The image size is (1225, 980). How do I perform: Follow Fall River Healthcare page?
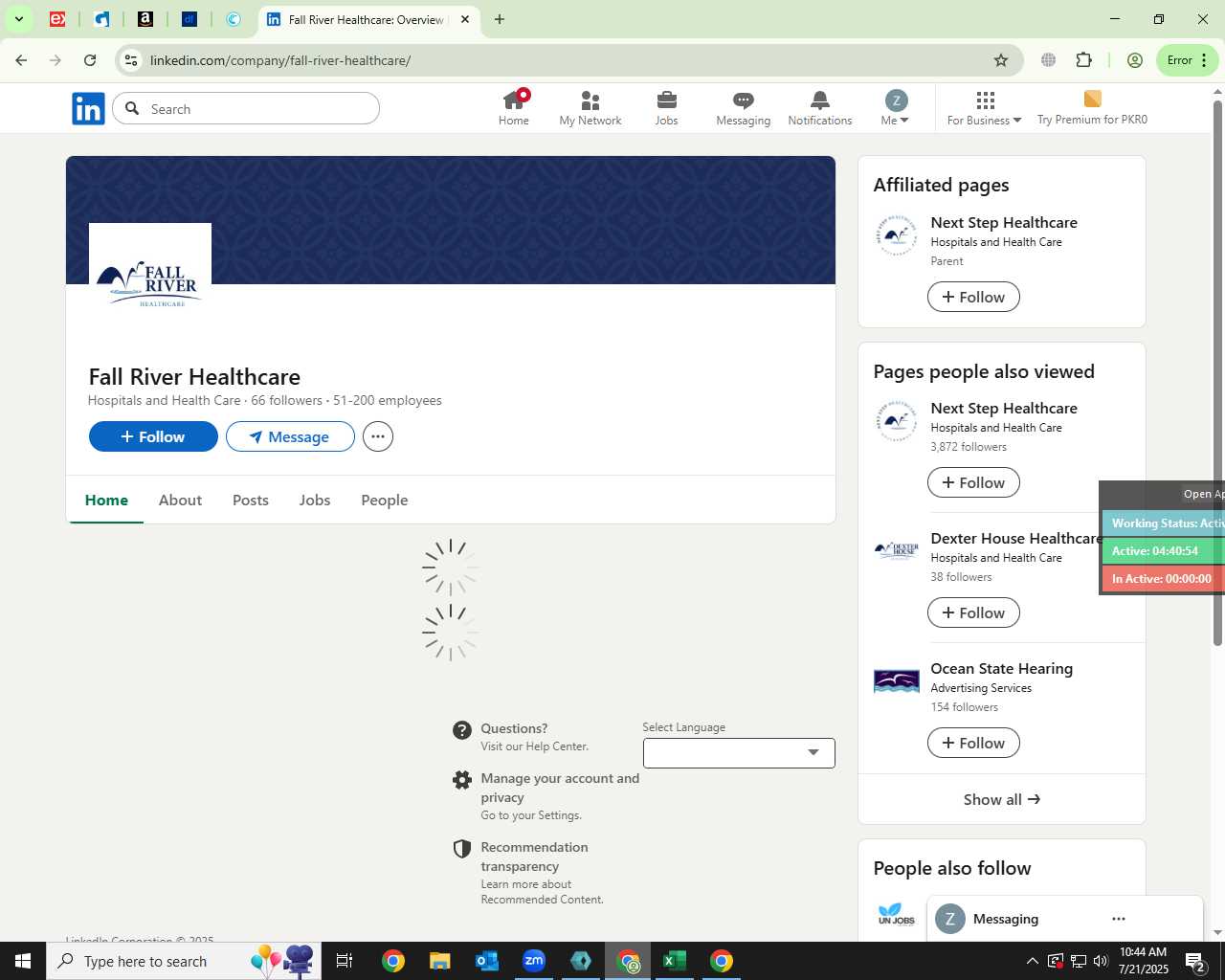(x=153, y=436)
